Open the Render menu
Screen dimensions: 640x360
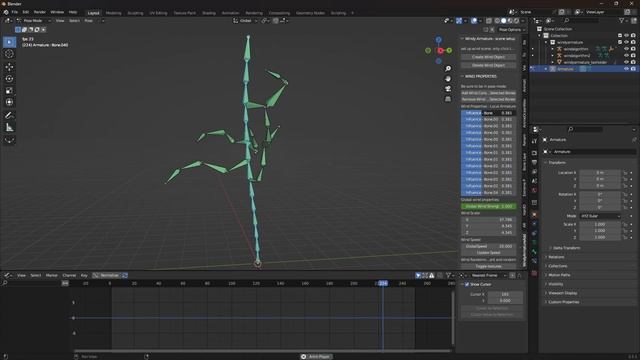point(40,12)
